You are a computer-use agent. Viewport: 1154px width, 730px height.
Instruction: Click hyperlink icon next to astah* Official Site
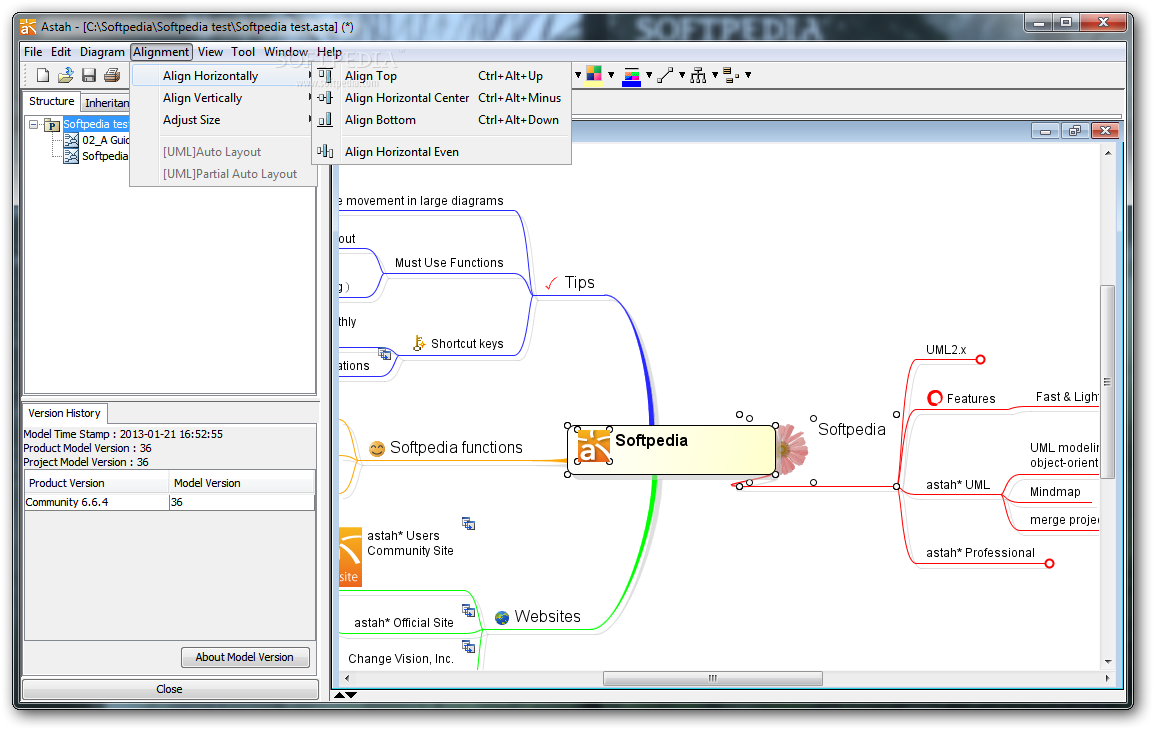[x=468, y=610]
